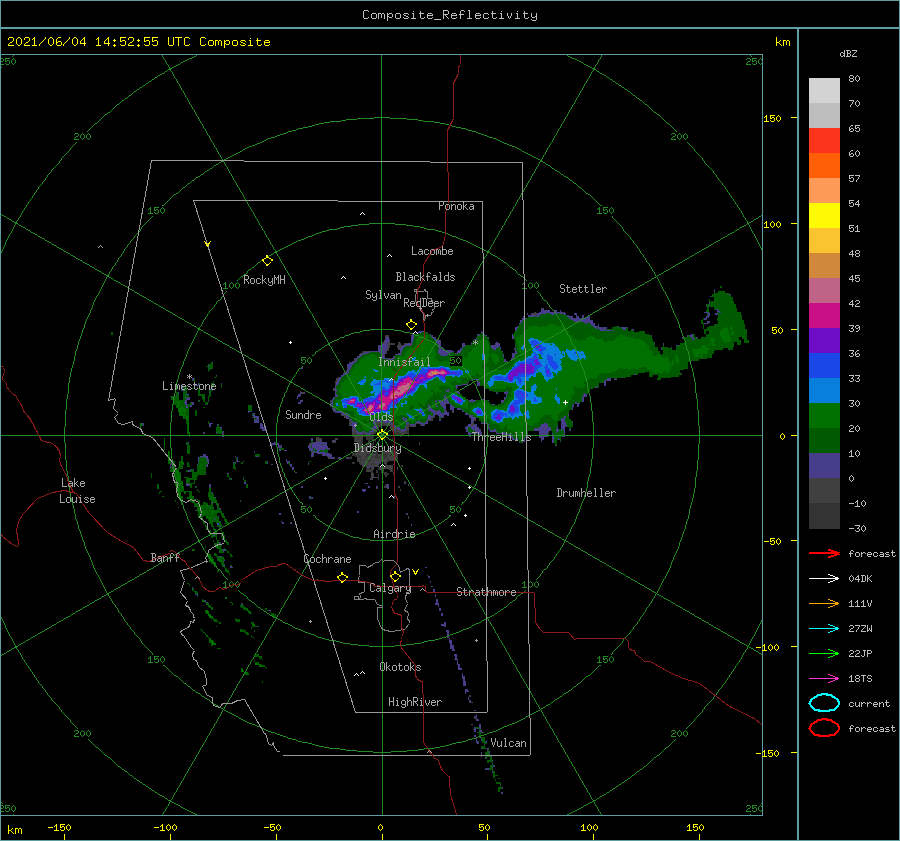Click the ThreeHills city label

502,437
